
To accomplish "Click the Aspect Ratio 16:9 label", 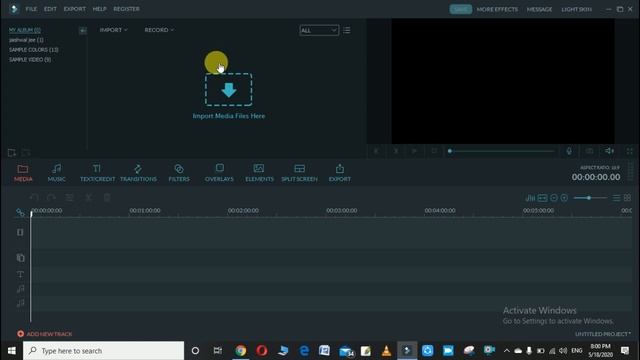I will (600, 167).
